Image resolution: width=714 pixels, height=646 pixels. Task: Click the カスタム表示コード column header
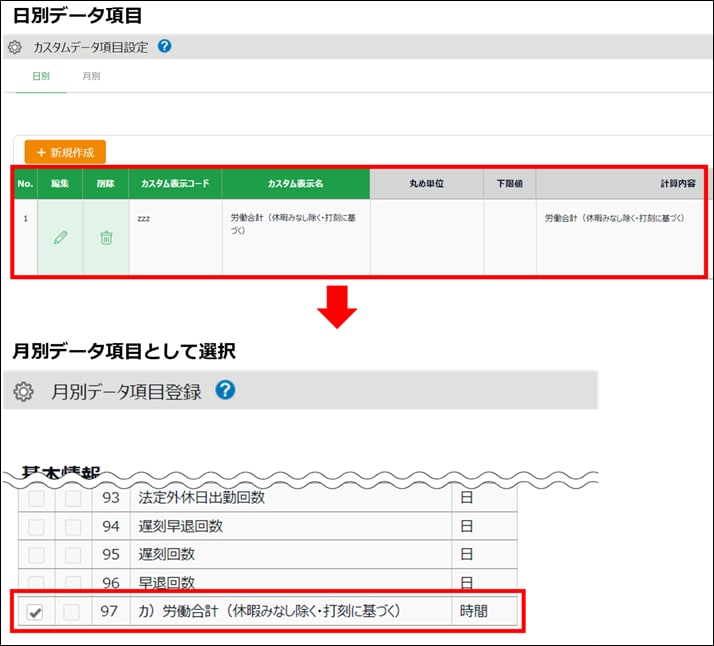click(x=175, y=184)
